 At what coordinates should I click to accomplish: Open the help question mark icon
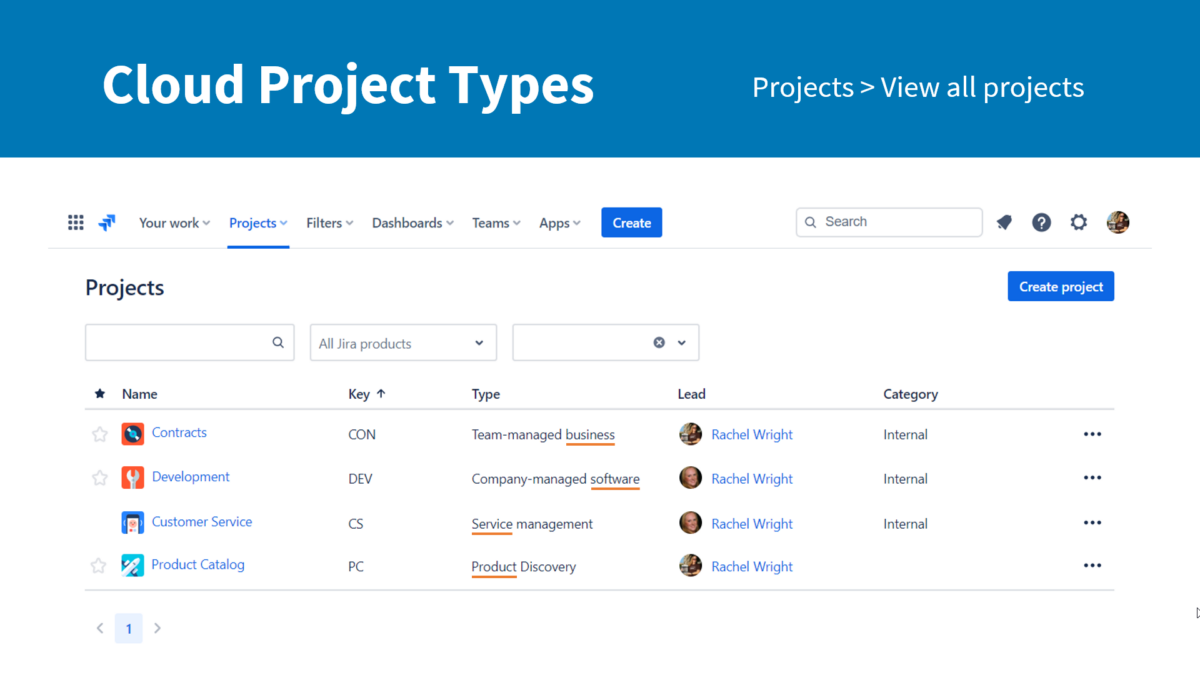pyautogui.click(x=1041, y=222)
